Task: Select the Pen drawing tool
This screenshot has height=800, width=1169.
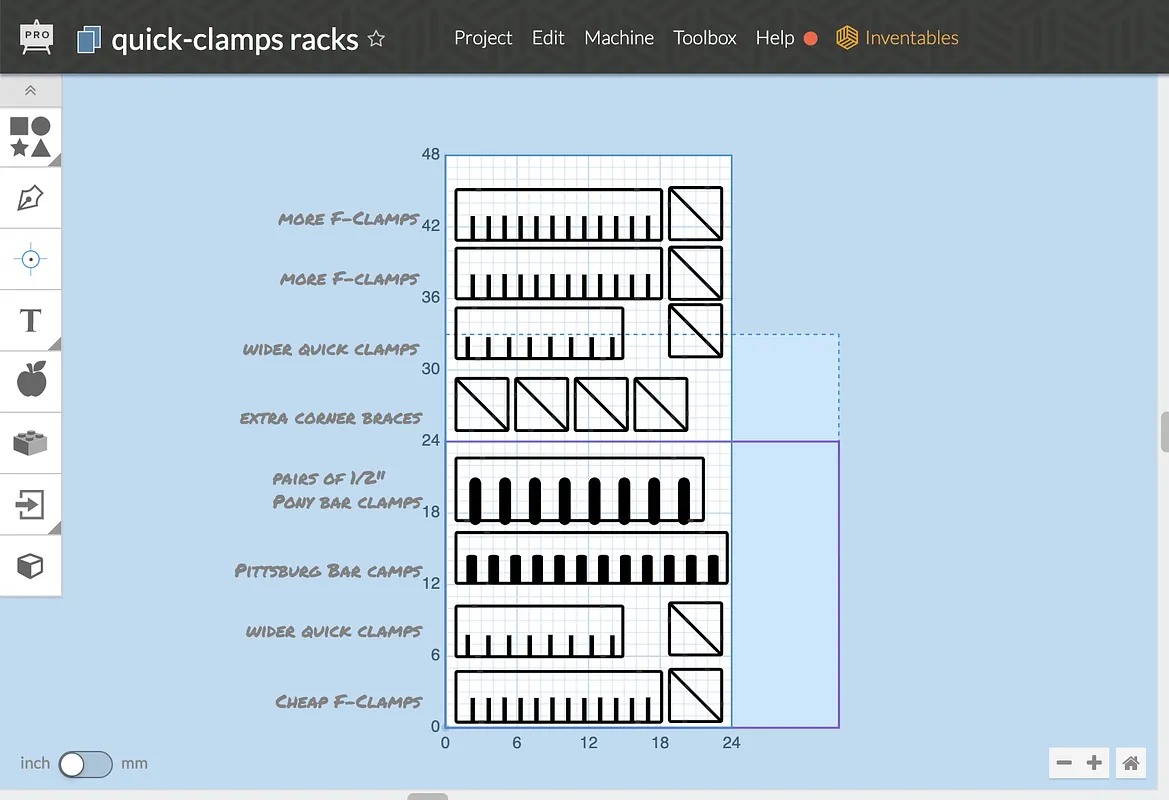Action: 31,198
